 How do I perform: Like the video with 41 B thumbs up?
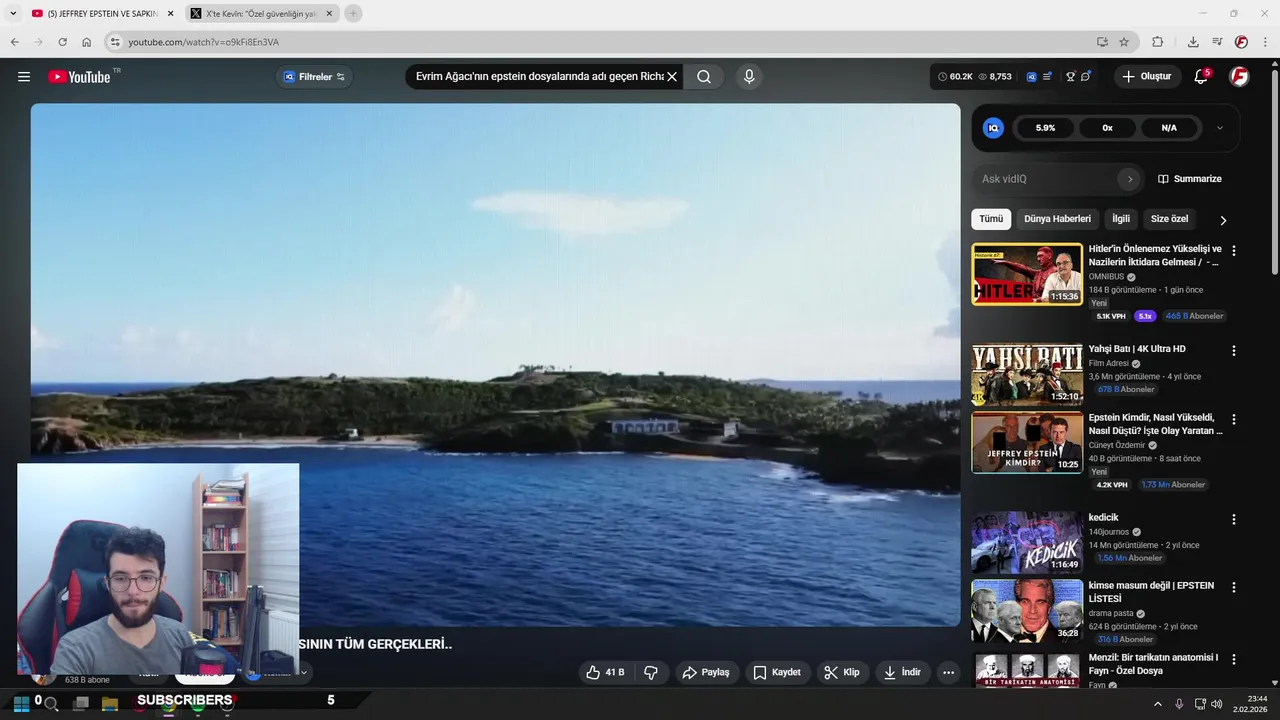(x=605, y=672)
